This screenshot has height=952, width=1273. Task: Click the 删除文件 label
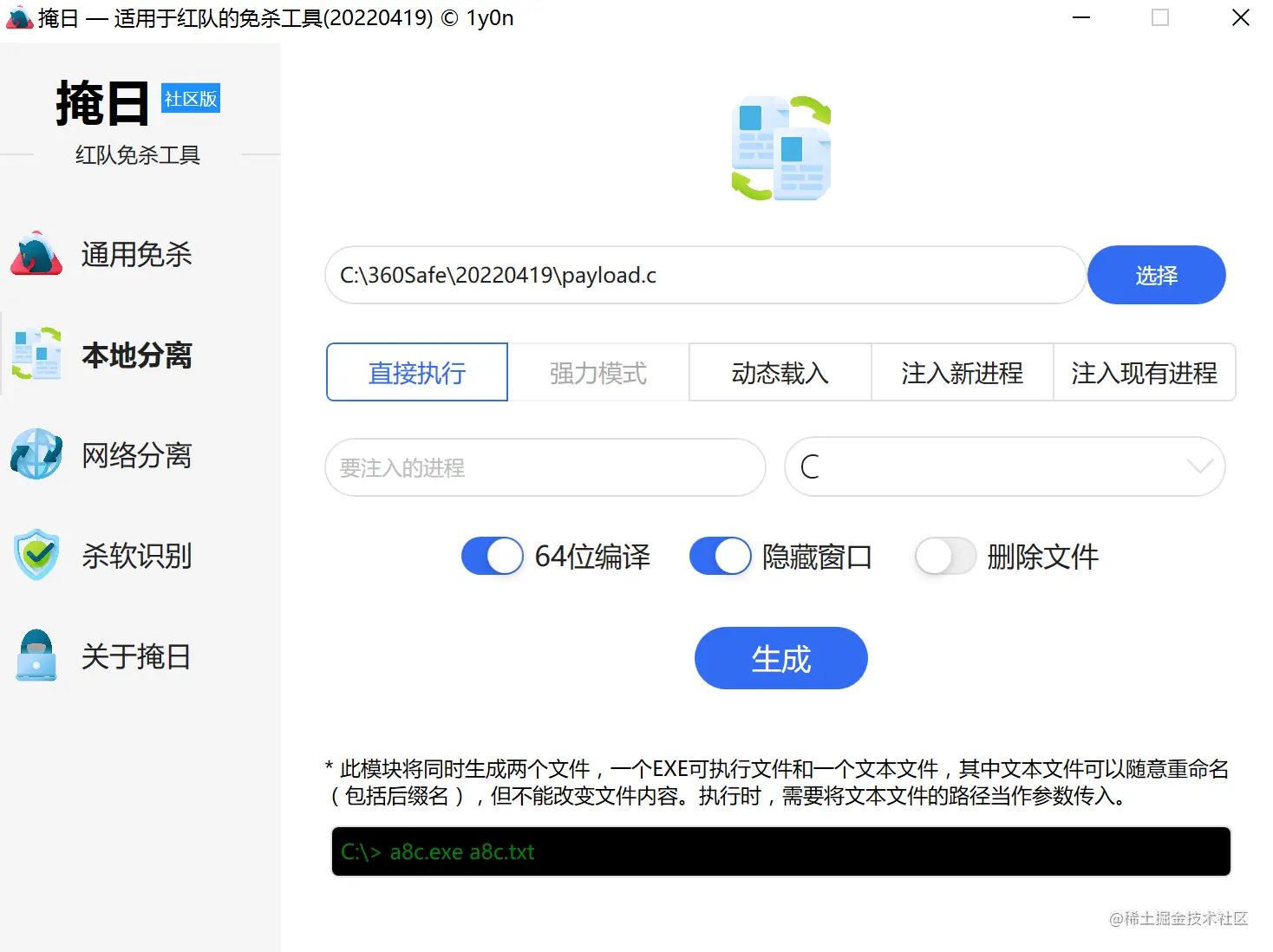click(1042, 556)
